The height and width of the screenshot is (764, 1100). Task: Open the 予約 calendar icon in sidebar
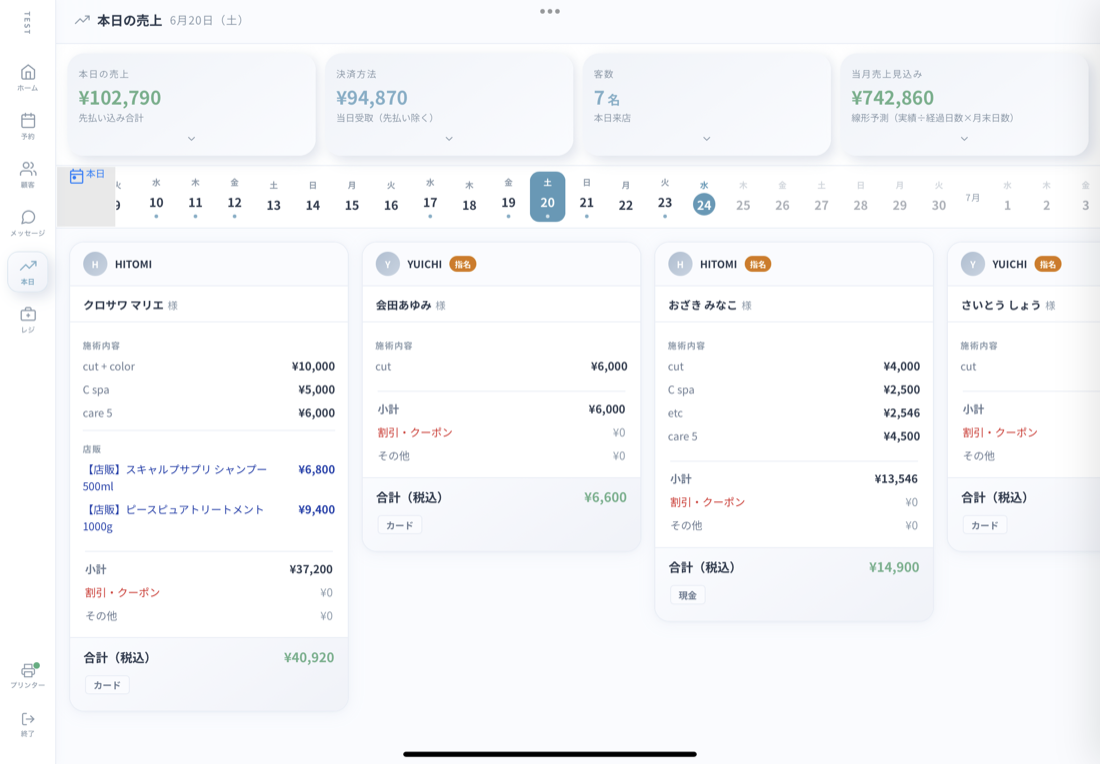click(x=27, y=126)
